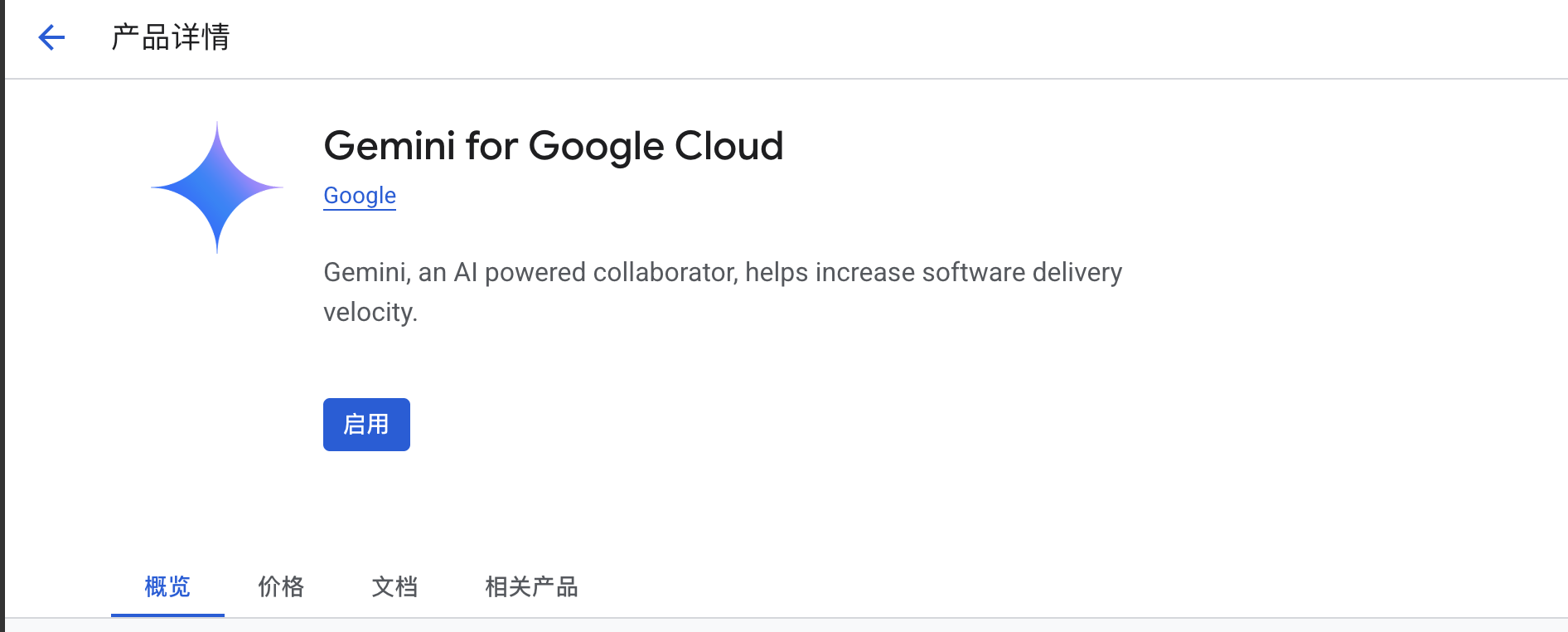Select the 文档 tab
Image resolution: width=1568 pixels, height=632 pixels.
394,587
